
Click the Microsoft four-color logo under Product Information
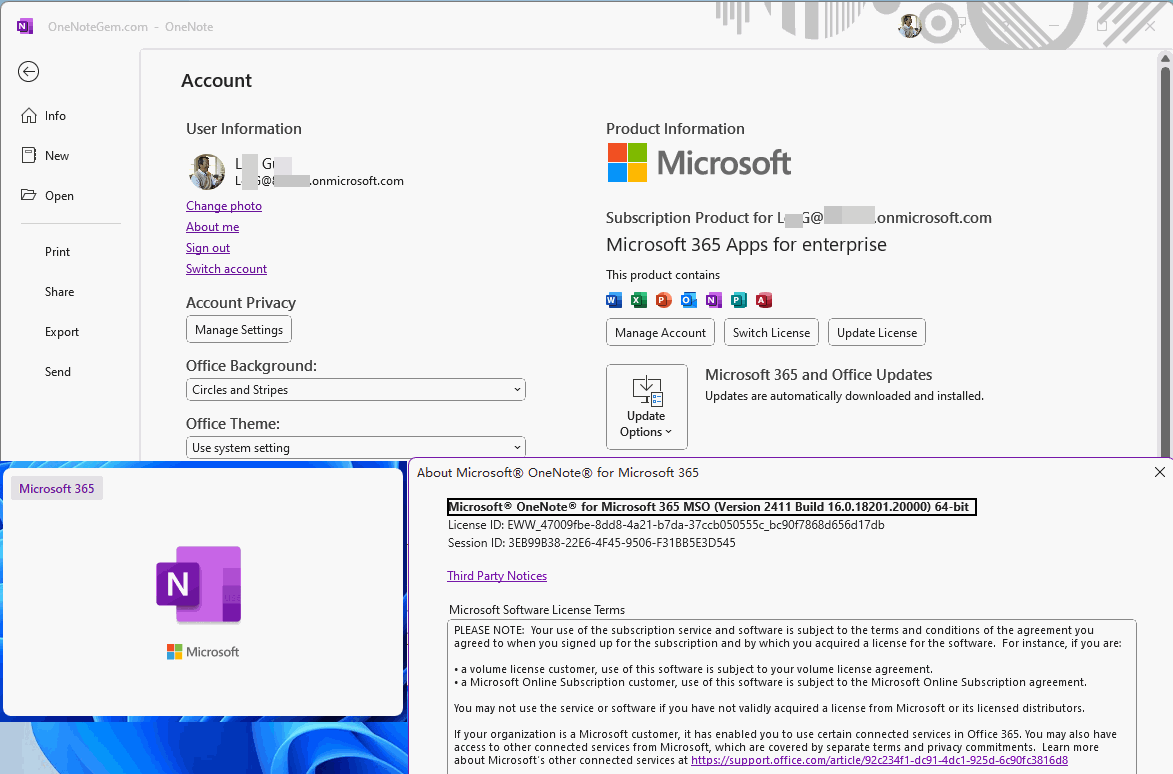[627, 163]
